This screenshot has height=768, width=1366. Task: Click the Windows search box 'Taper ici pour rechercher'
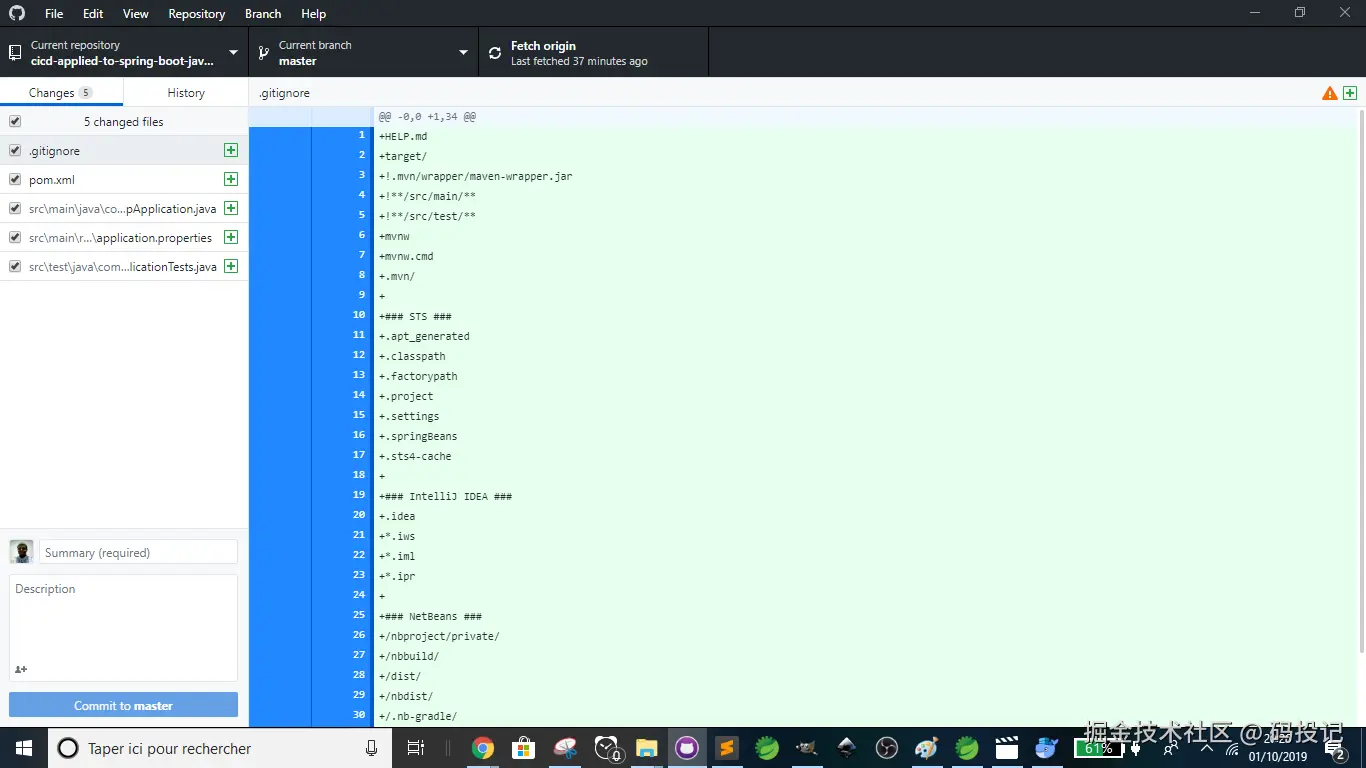click(220, 748)
